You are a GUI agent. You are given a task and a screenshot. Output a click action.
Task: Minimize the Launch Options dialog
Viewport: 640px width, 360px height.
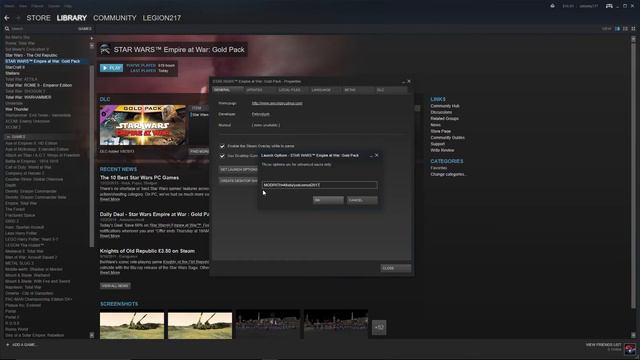click(x=371, y=156)
